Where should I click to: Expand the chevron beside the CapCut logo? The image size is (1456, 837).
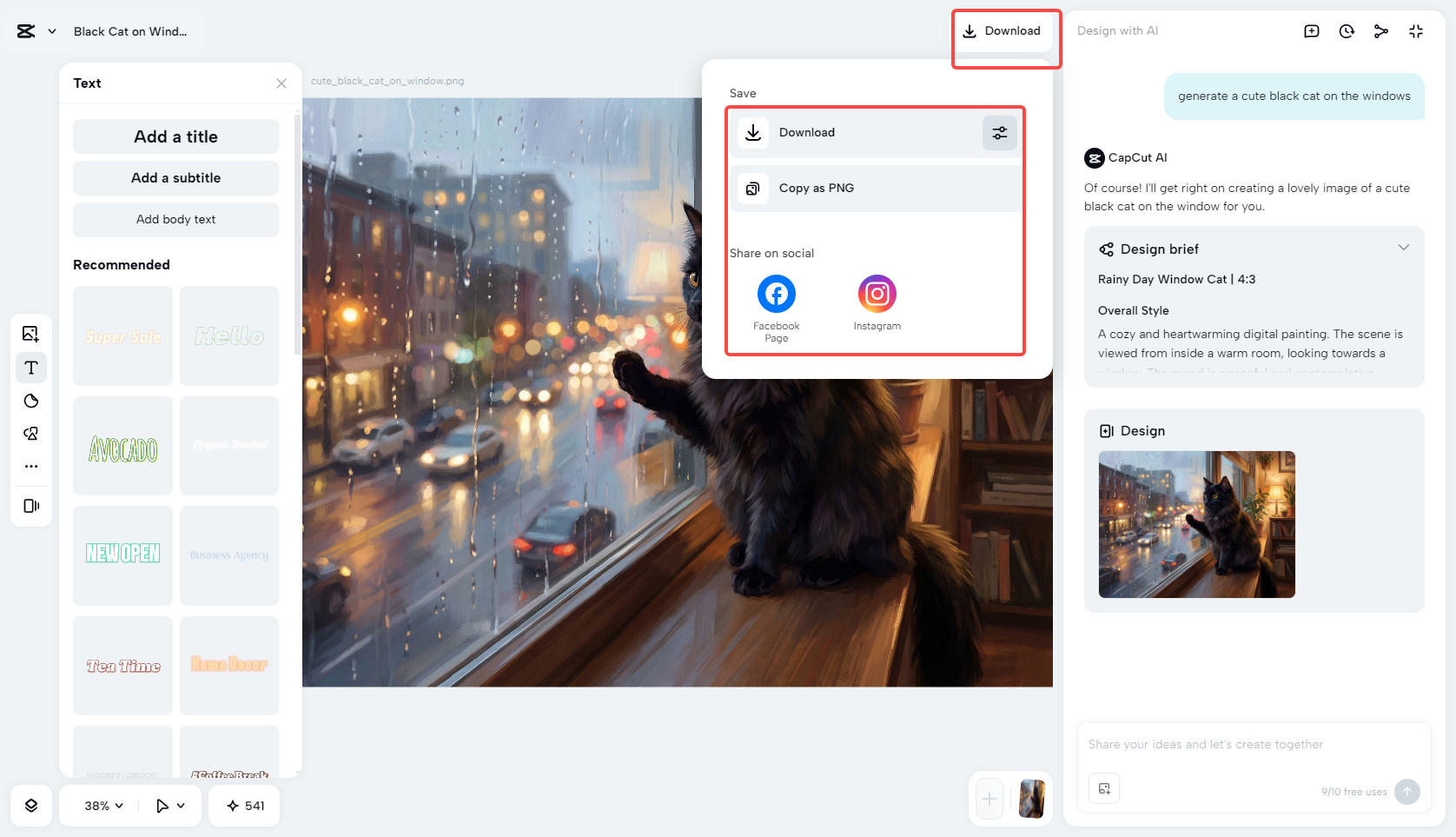point(52,31)
